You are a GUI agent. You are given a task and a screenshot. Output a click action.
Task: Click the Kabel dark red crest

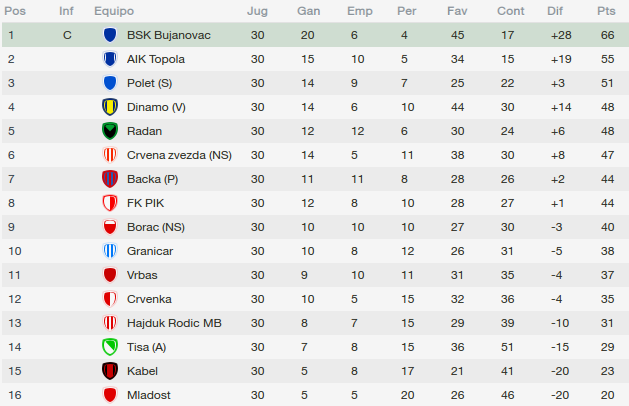110,371
